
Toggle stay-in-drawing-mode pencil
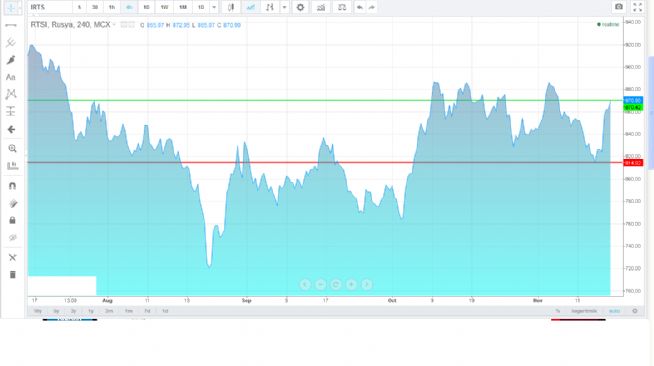13,203
